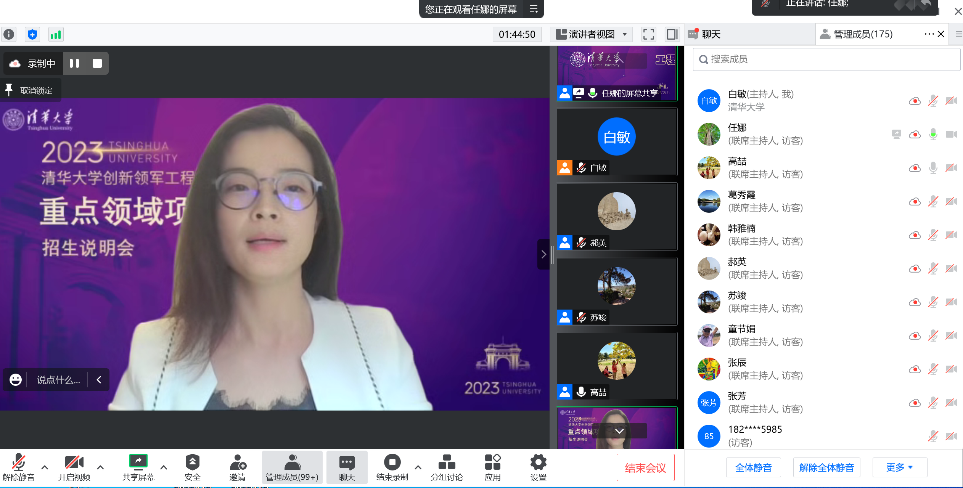963x488 pixels.
Task: Select participant 葛秀霞 in the list
Action: coord(826,201)
